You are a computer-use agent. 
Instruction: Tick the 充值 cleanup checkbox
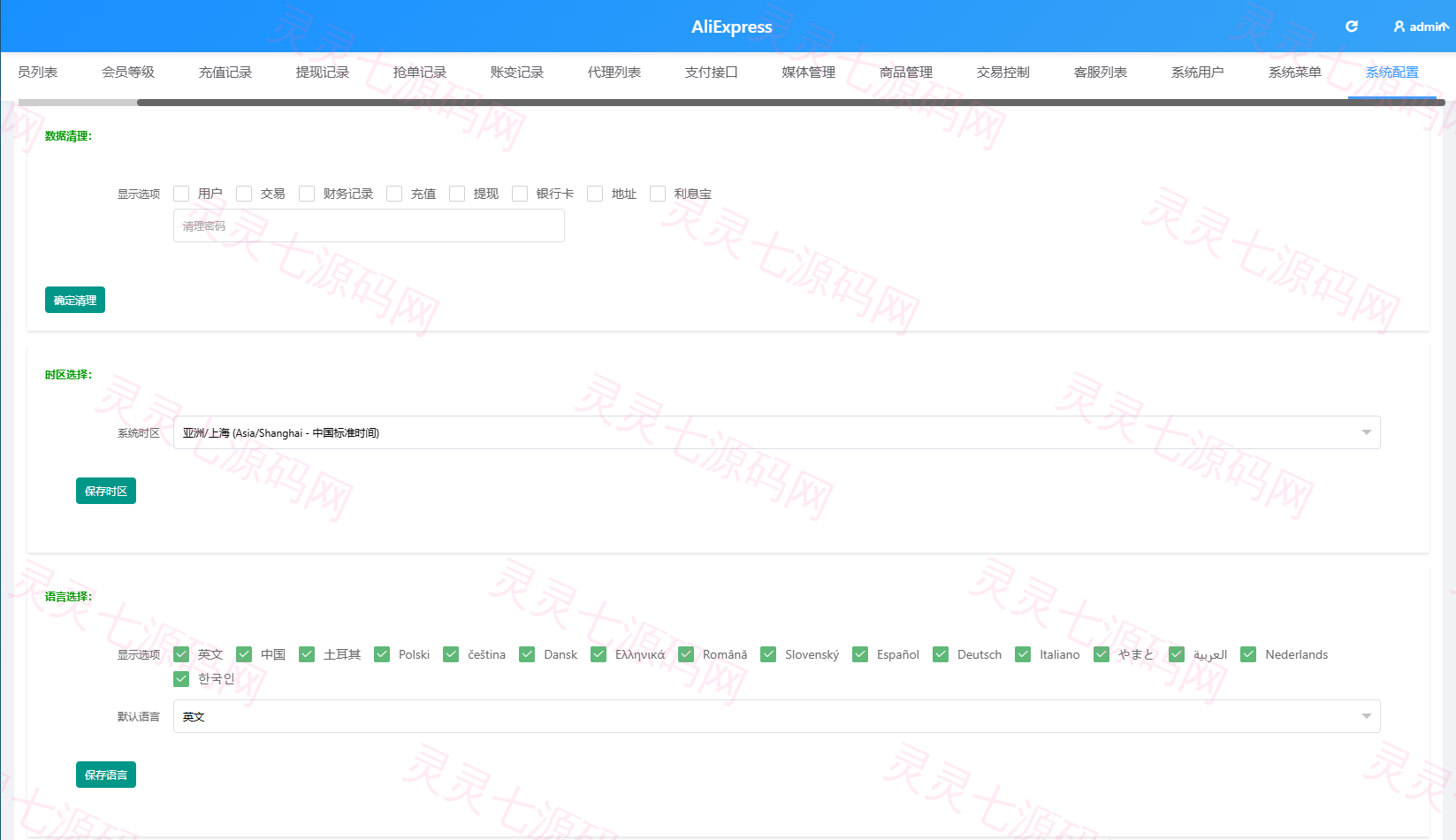pyautogui.click(x=394, y=194)
